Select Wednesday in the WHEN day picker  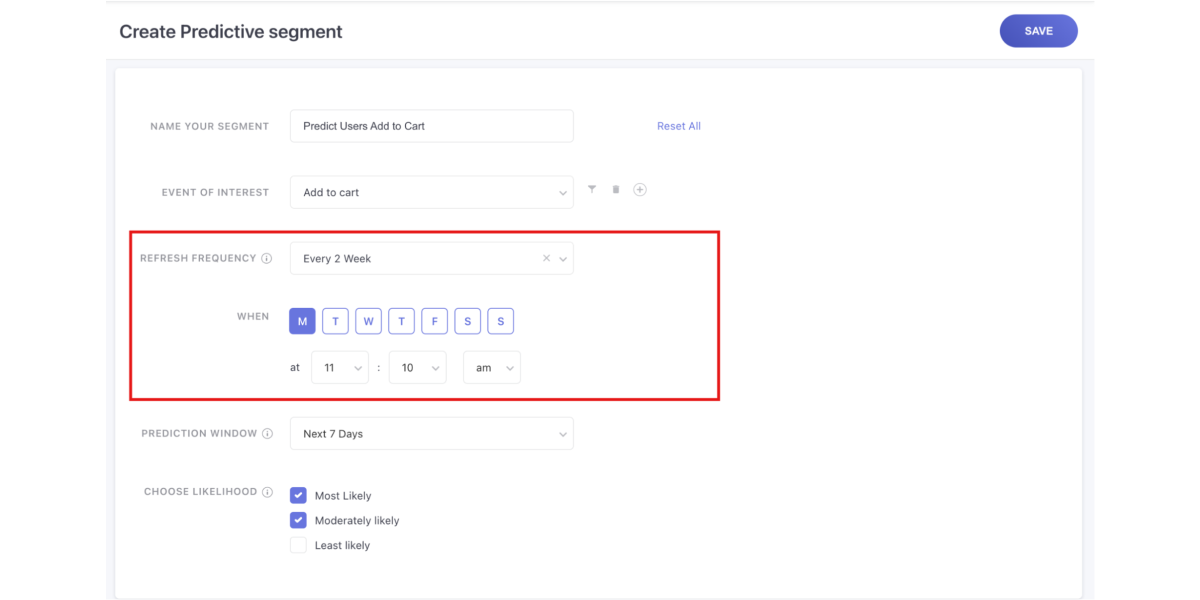368,321
